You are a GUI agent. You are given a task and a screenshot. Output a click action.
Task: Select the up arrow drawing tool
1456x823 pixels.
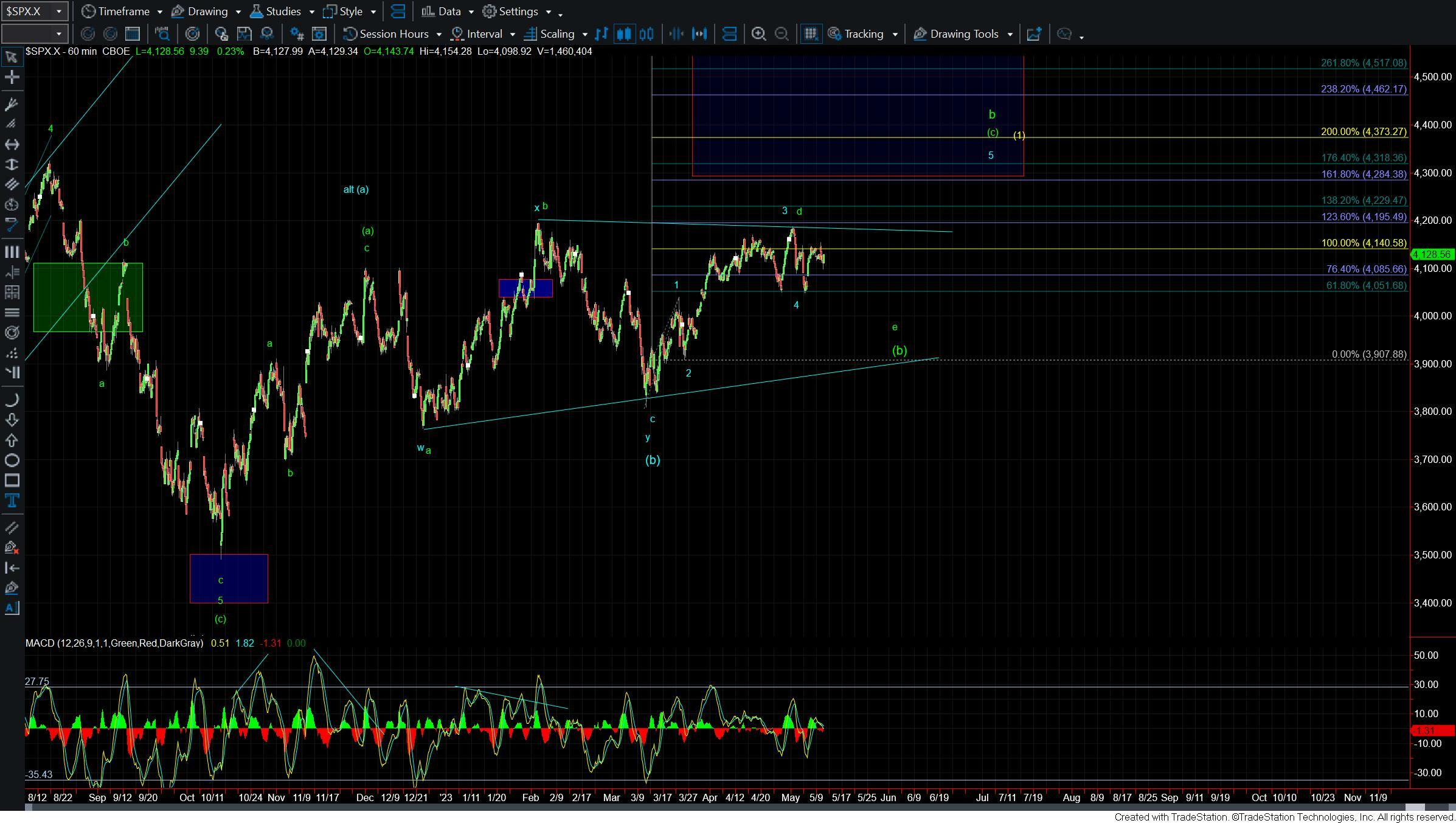(11, 440)
